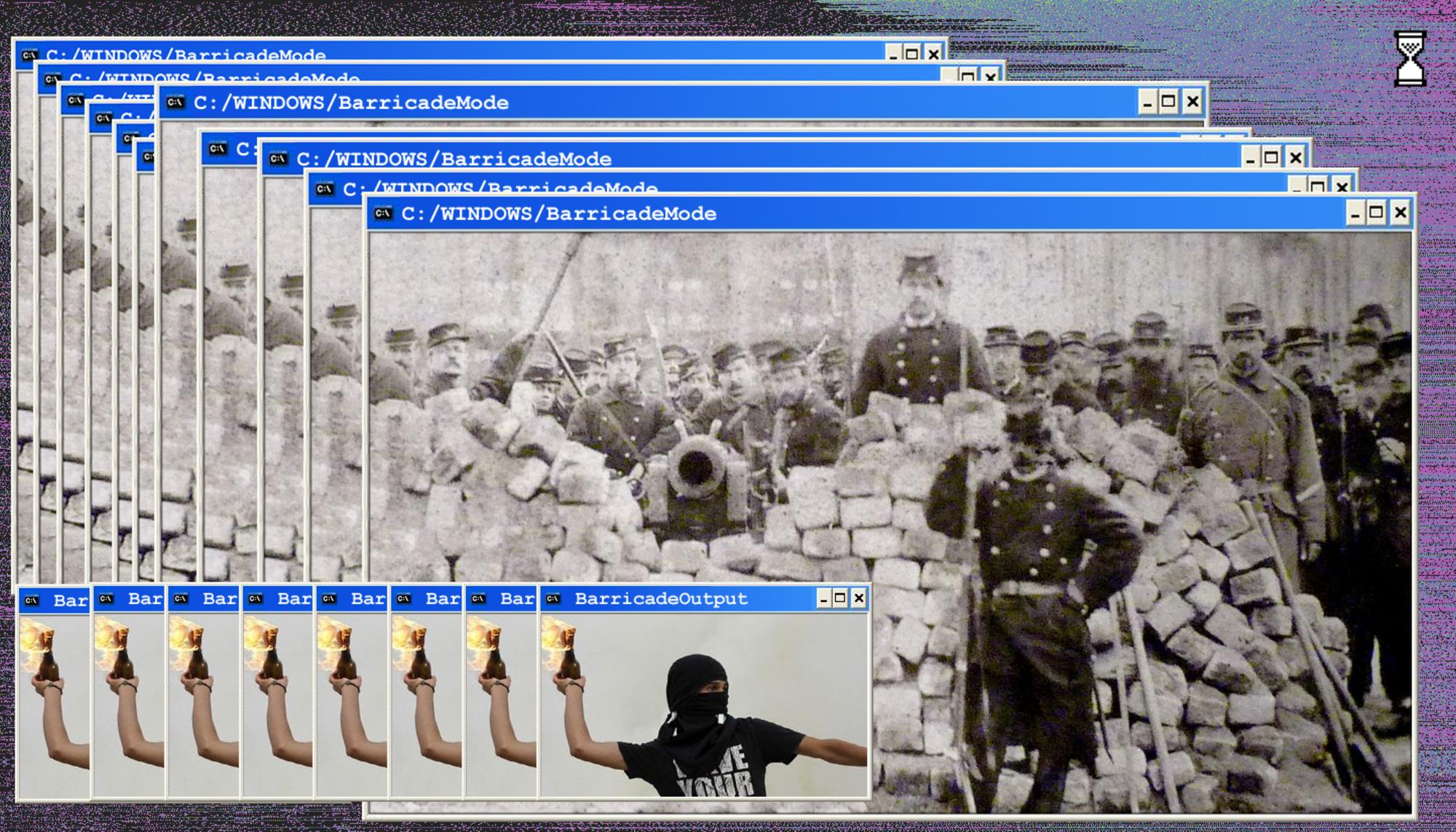Screen dimensions: 1456x832
Task: Click the cmd icon in the BarricadeOutput title bar
Action: pyautogui.click(x=553, y=599)
